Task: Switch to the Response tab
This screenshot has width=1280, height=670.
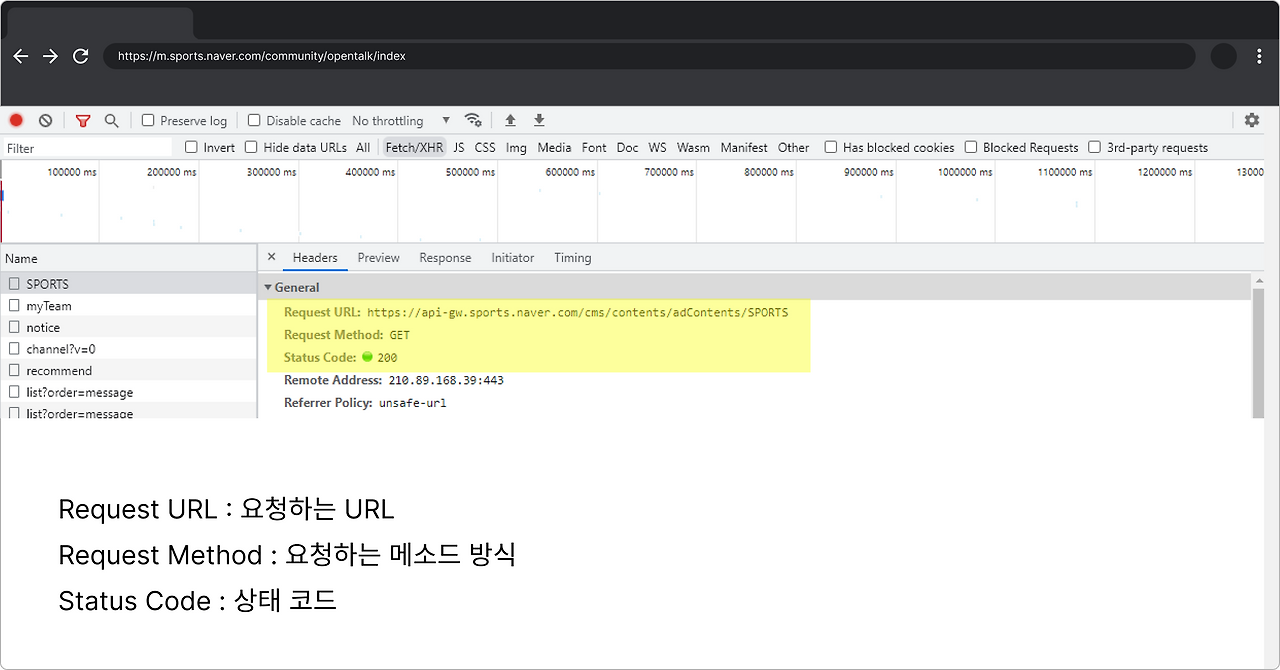Action: [445, 257]
